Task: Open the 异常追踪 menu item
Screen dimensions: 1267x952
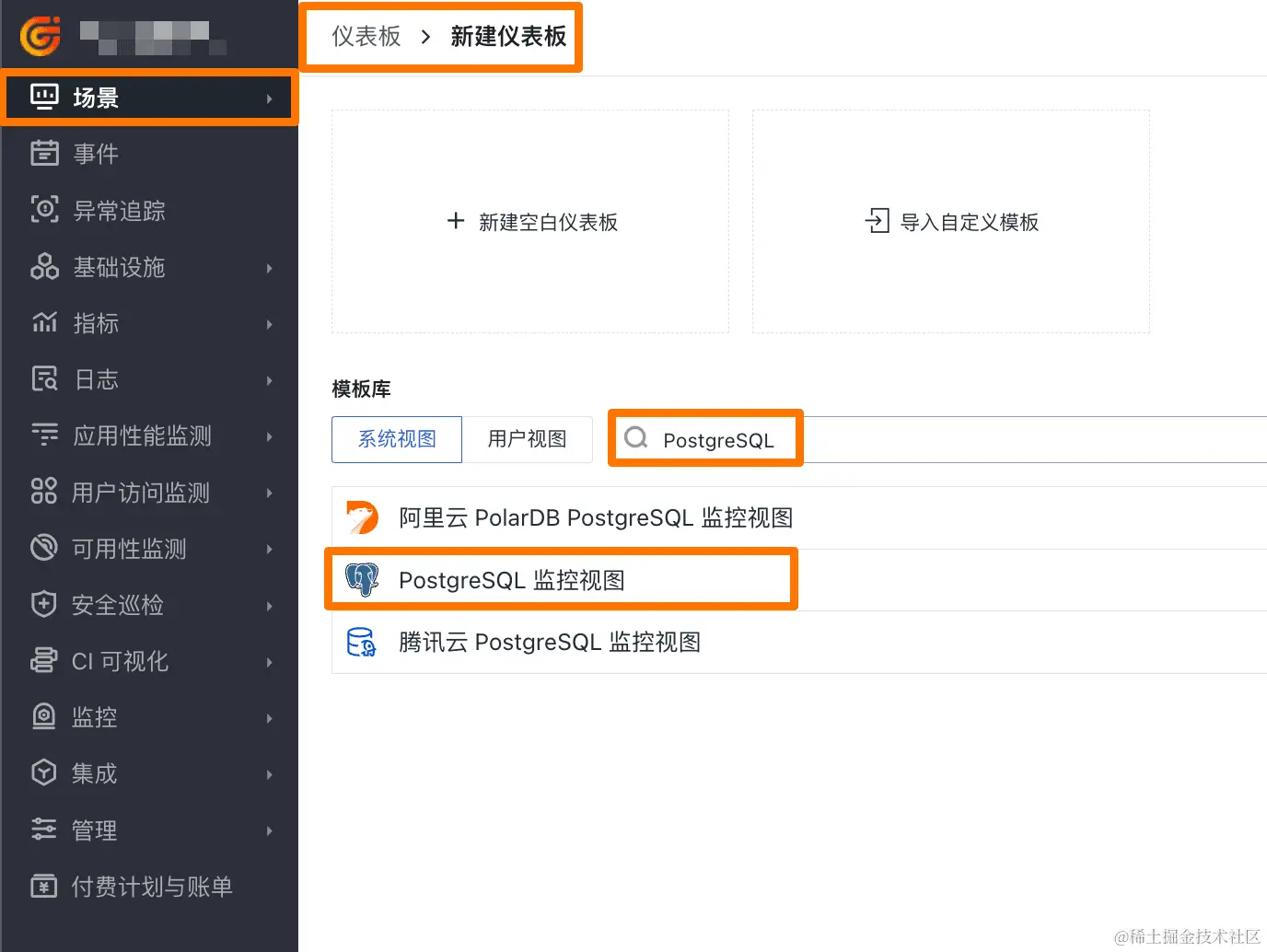Action: click(149, 210)
